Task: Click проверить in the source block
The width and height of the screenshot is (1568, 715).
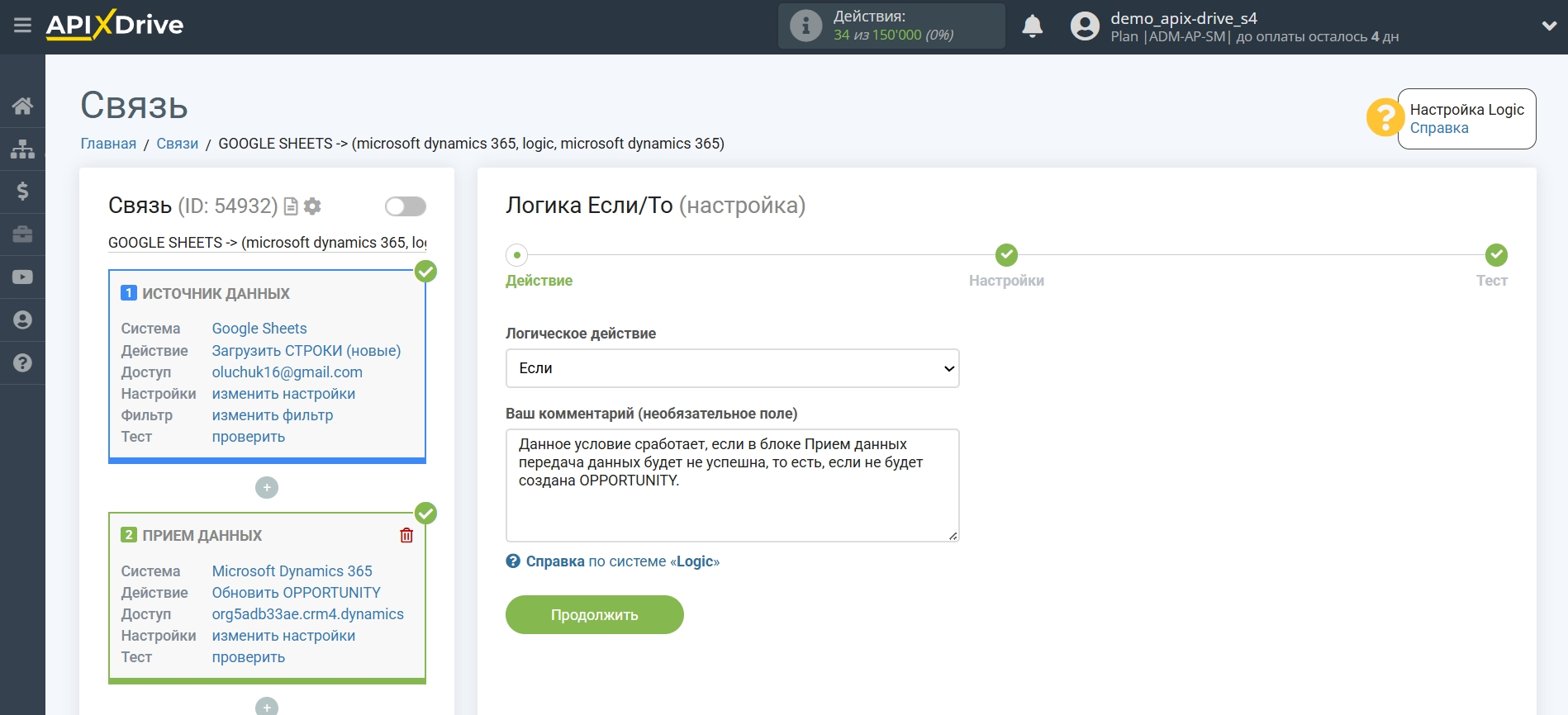Action: coord(249,437)
